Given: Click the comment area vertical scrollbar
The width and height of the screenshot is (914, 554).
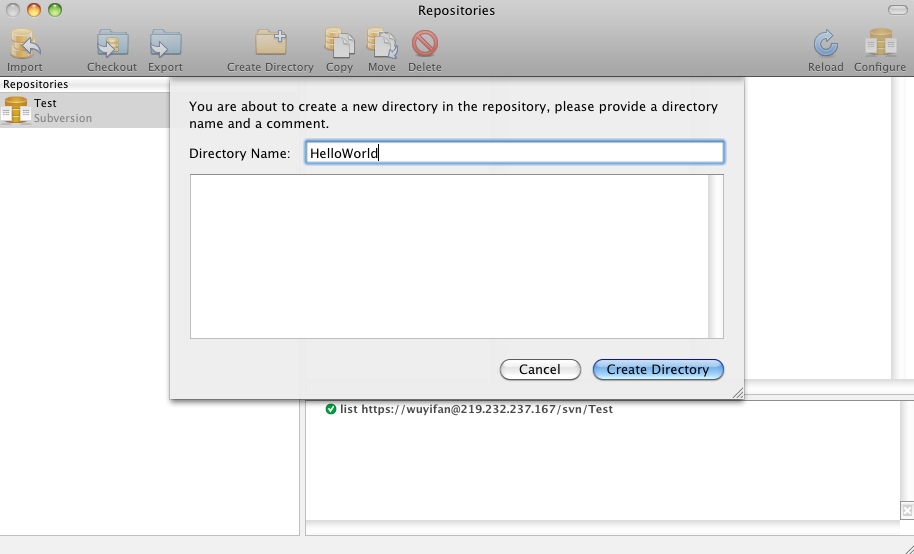Looking at the screenshot, I should coord(716,256).
